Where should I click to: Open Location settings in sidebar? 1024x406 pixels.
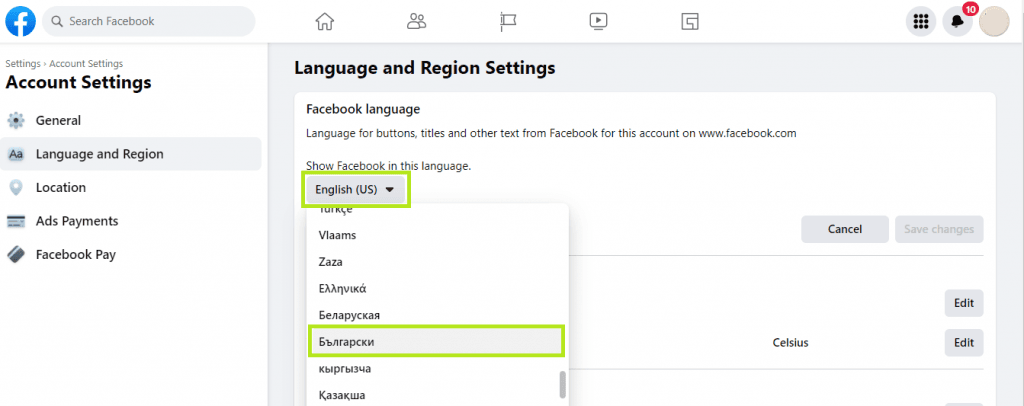pyautogui.click(x=131, y=187)
